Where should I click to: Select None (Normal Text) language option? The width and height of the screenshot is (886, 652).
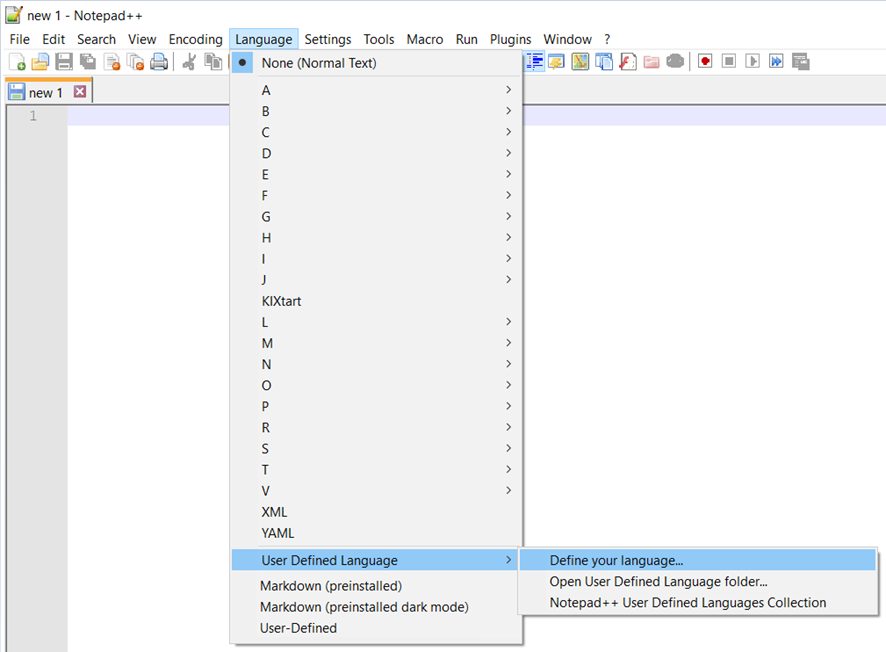click(376, 63)
